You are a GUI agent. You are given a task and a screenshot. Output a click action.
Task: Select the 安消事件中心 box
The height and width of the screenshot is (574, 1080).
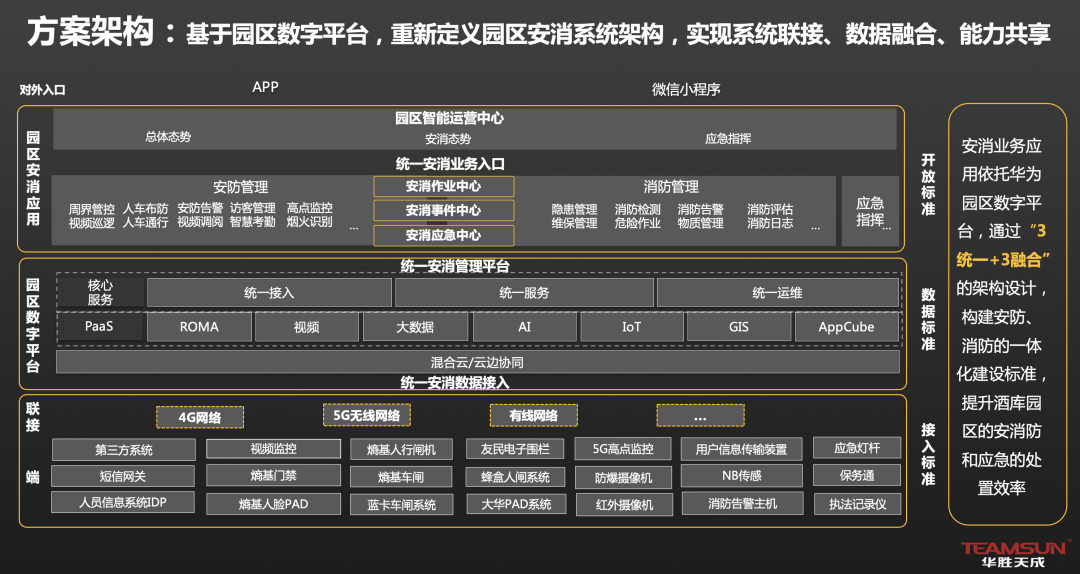point(443,211)
